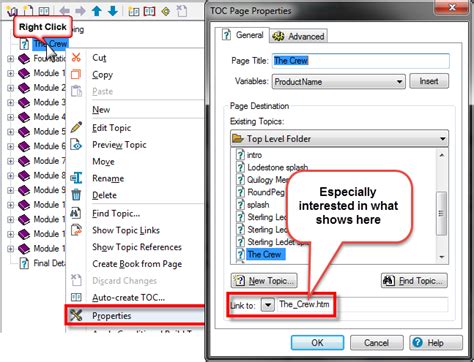Open the Link to dropdown arrow
Viewport: 474px width, 362px height.
tap(268, 304)
